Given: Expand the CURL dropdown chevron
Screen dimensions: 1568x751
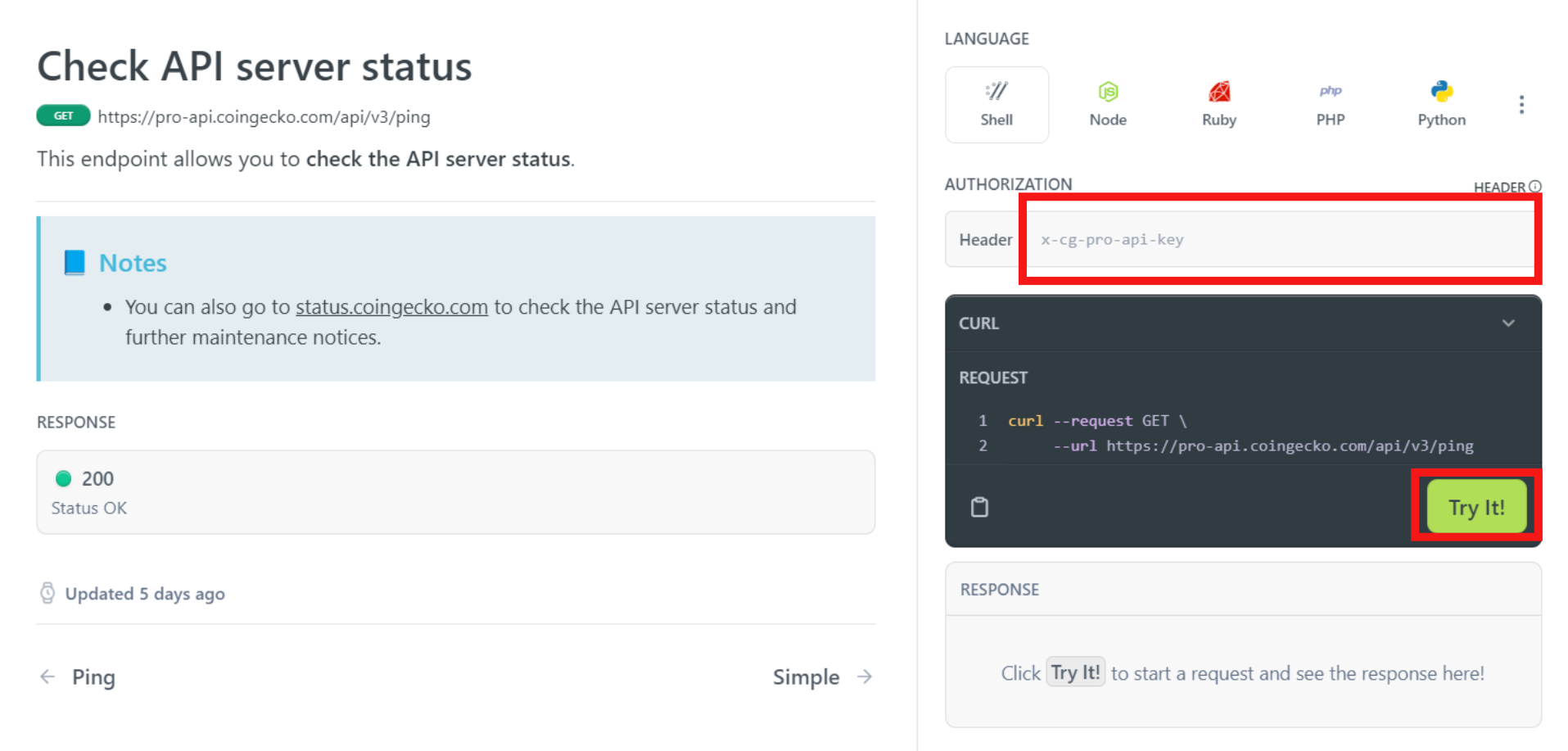Looking at the screenshot, I should point(1508,323).
